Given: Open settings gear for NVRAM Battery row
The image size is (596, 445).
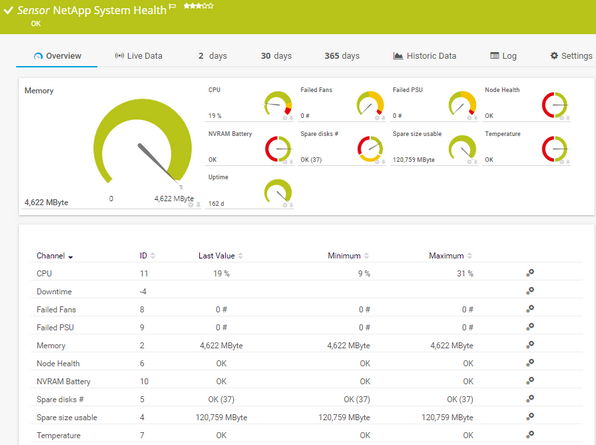Looking at the screenshot, I should click(x=530, y=380).
